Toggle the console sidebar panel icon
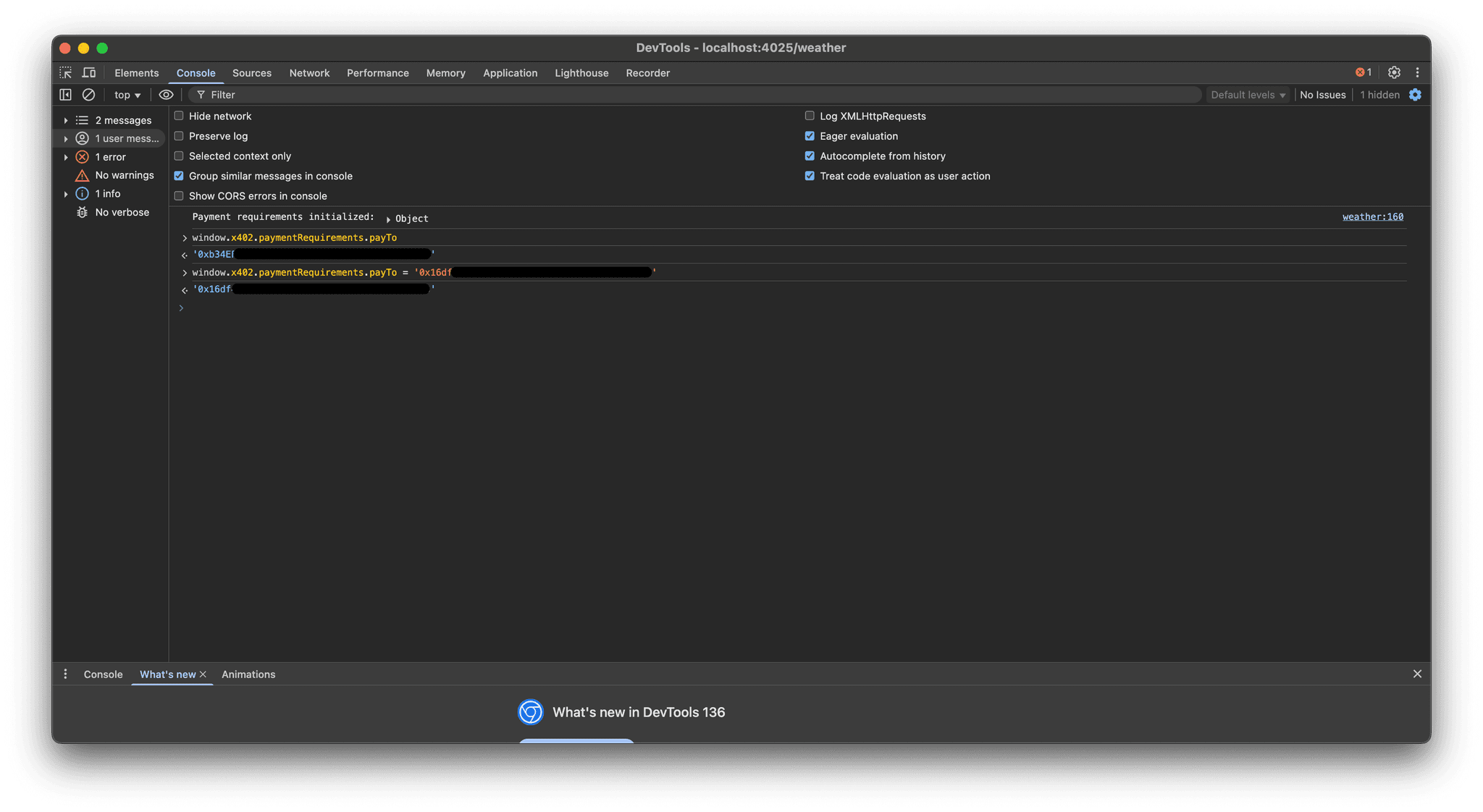The width and height of the screenshot is (1483, 812). (66, 95)
